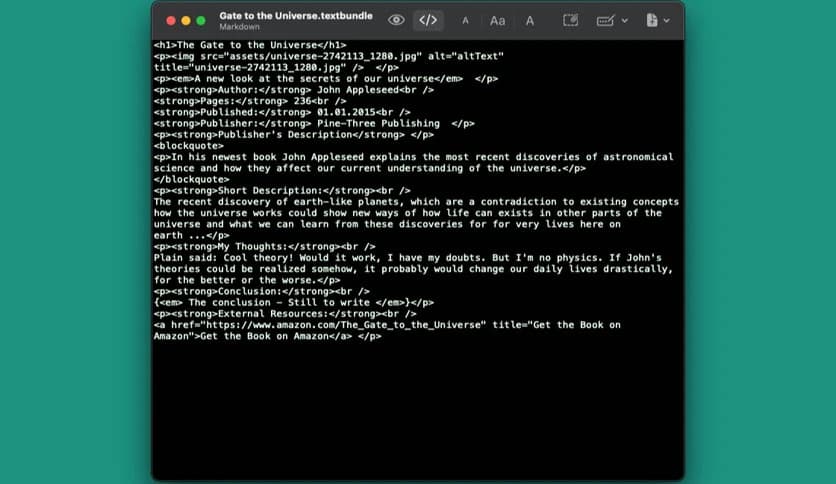Click the Pages 236 line

[250, 101]
